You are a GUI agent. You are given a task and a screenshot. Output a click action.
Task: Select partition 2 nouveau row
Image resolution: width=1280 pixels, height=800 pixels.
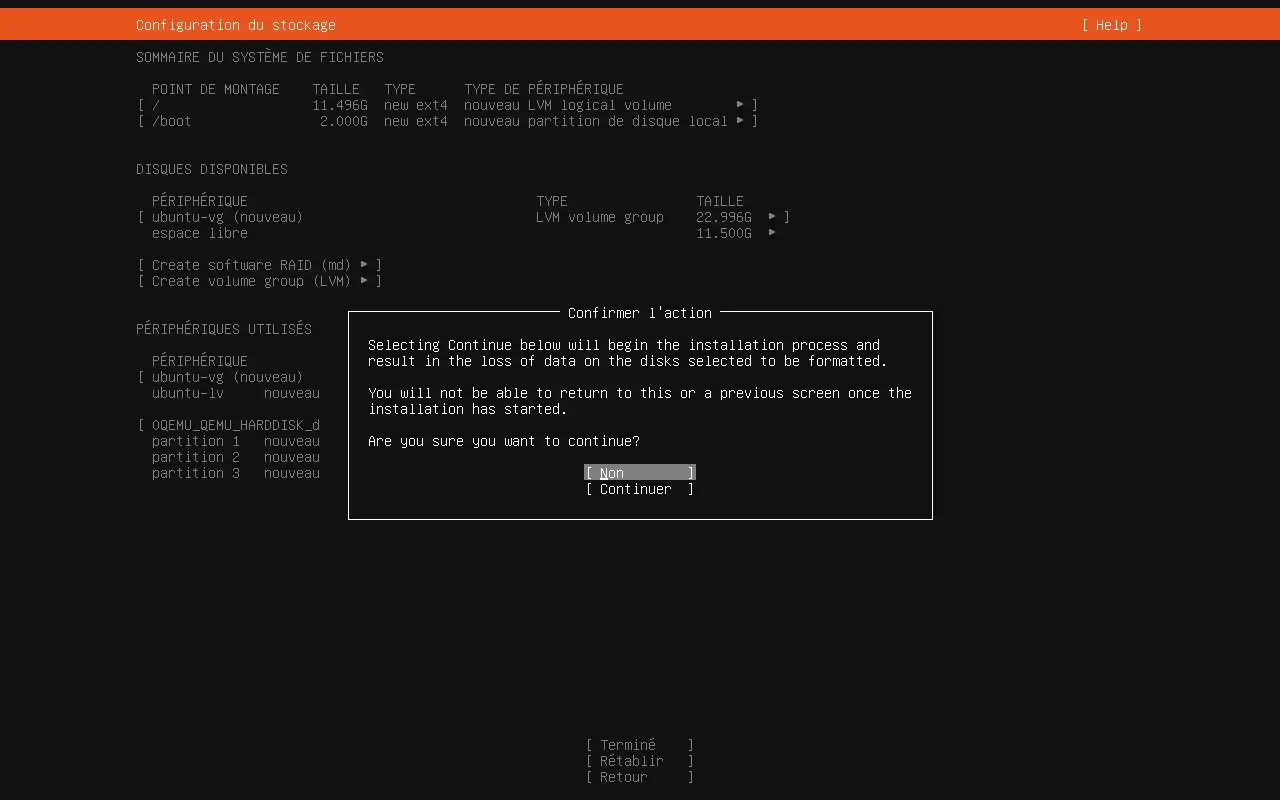[236, 457]
